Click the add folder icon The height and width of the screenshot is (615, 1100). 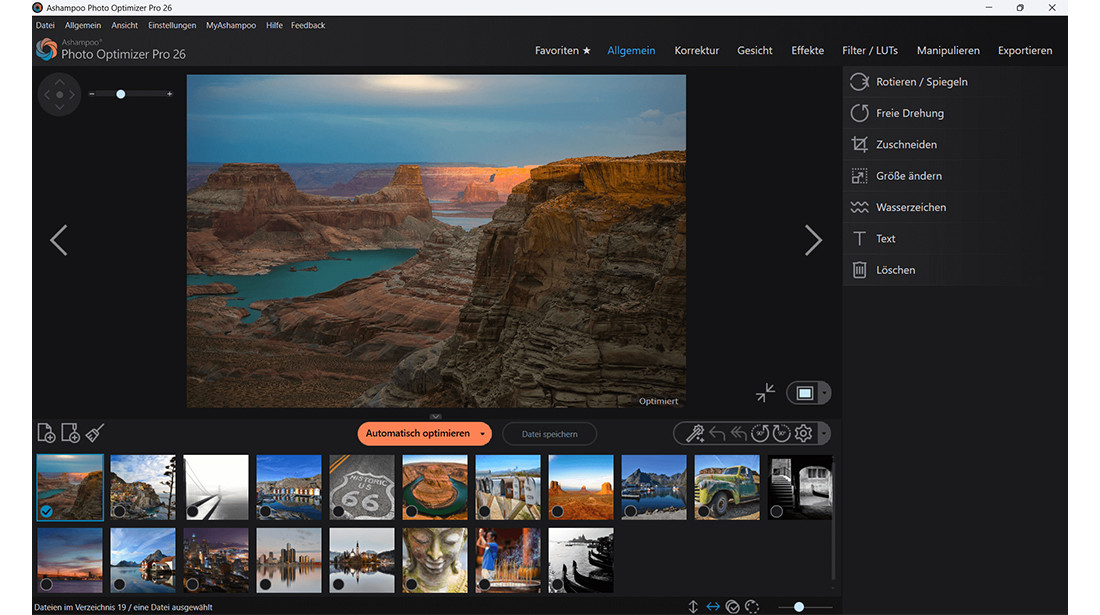point(70,433)
